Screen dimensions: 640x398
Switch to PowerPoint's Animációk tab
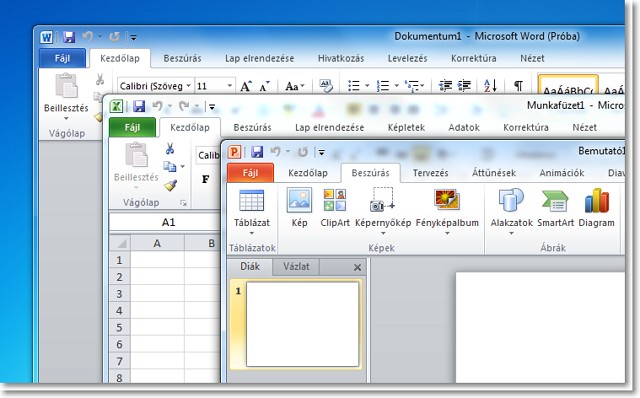click(562, 173)
